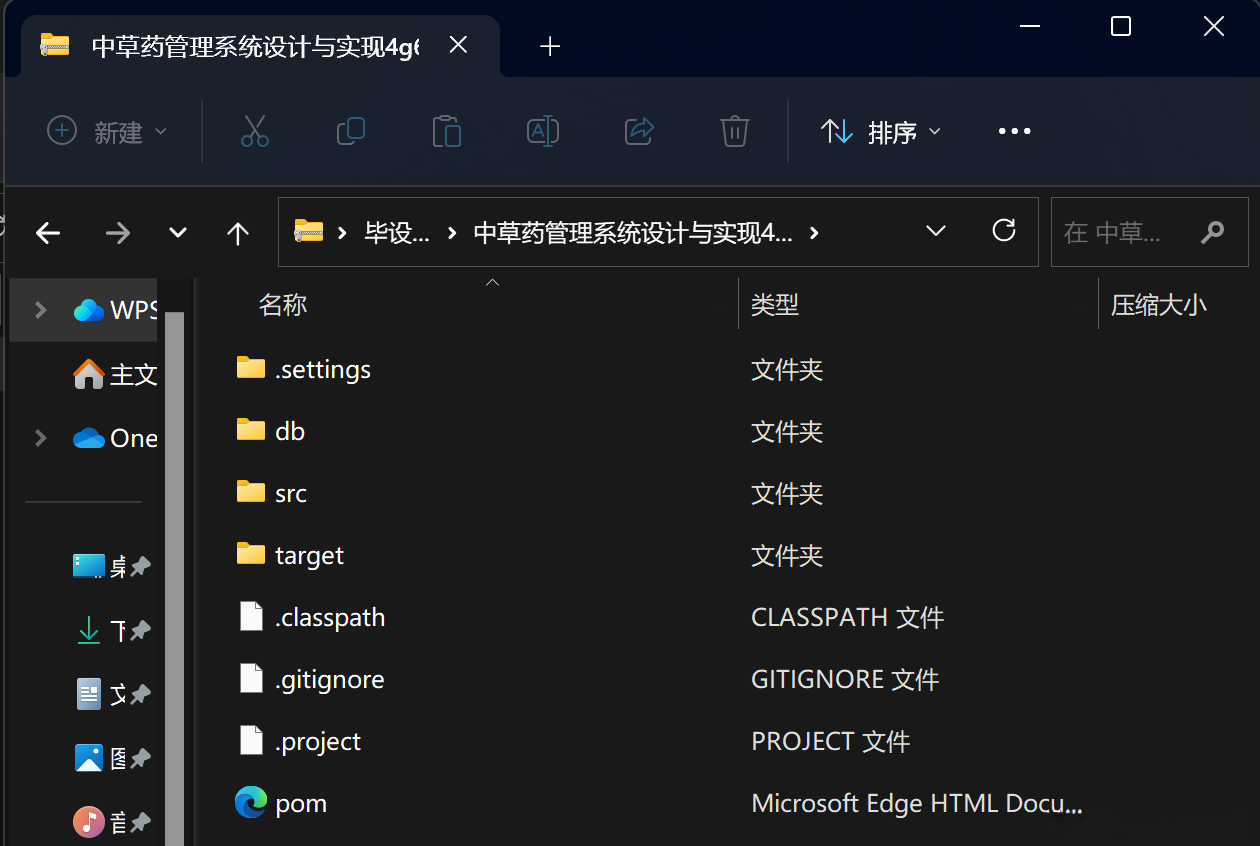The width and height of the screenshot is (1260, 846).
Task: Expand the address bar history dropdown
Action: pyautogui.click(x=936, y=231)
